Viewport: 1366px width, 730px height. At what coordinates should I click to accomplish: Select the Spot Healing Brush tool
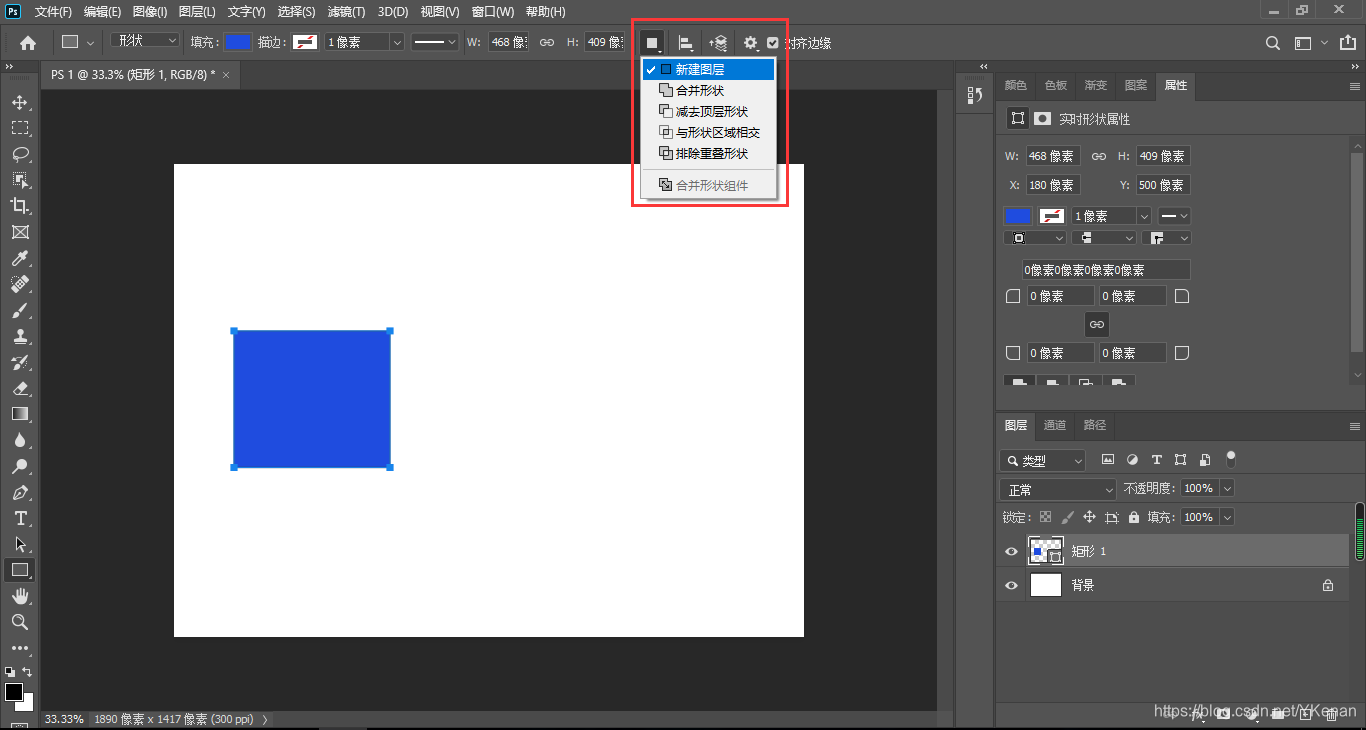[19, 284]
